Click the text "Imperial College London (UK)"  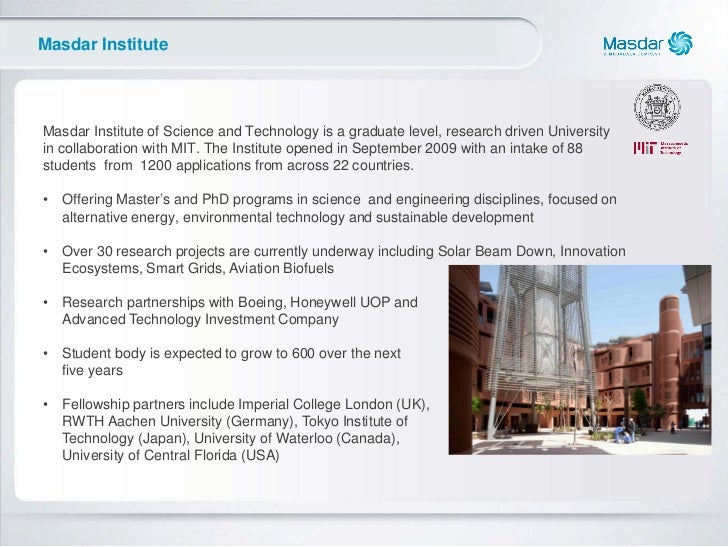click(334, 404)
